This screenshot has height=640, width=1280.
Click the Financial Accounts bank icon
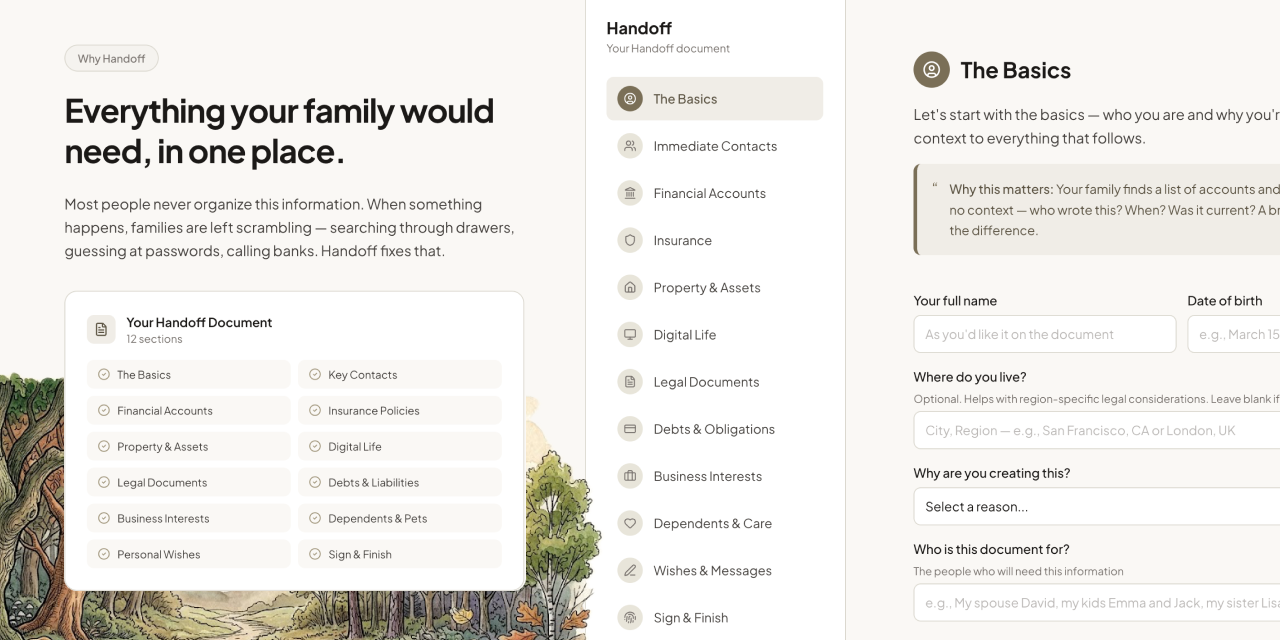[630, 193]
